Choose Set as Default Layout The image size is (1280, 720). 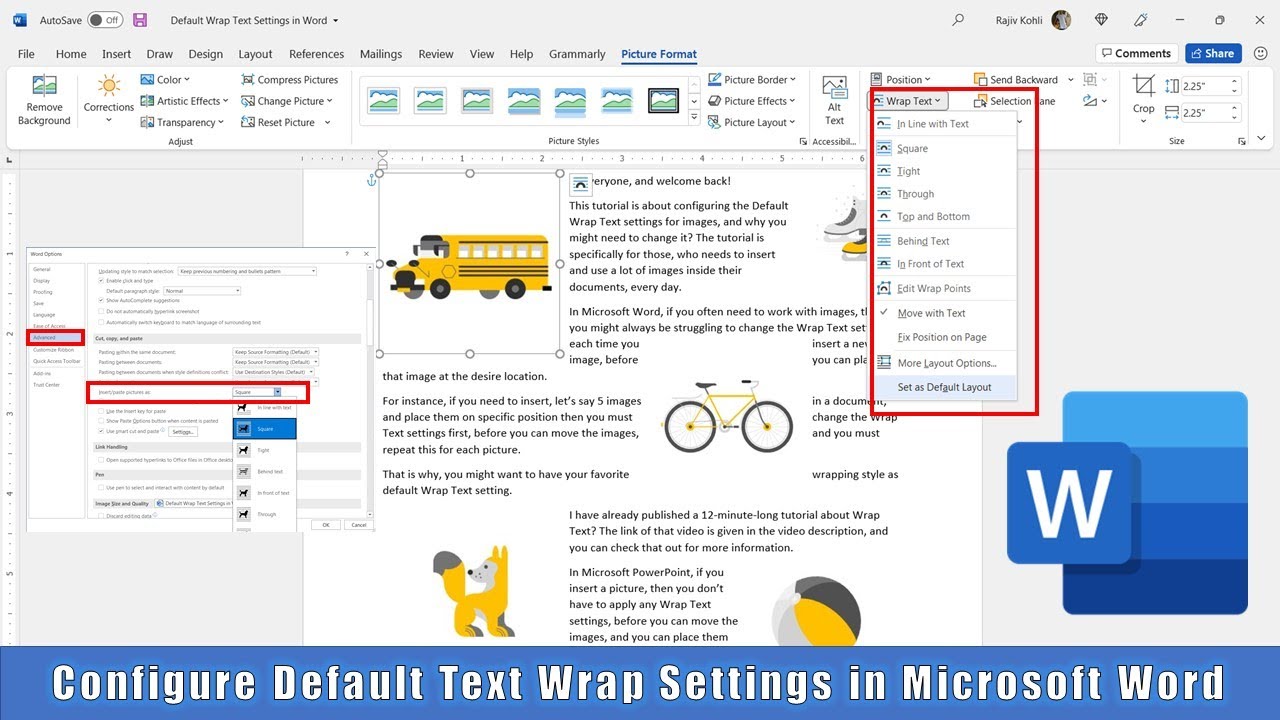(945, 387)
